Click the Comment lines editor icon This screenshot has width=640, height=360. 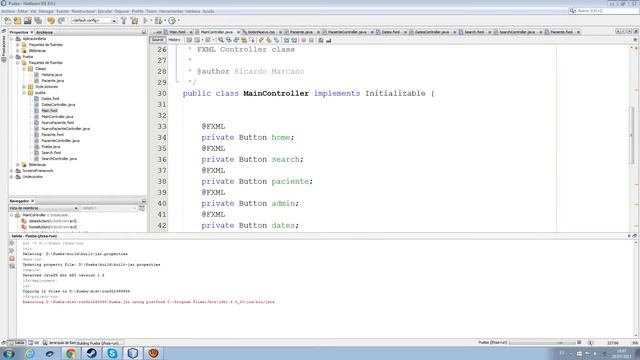pyautogui.click(x=321, y=40)
